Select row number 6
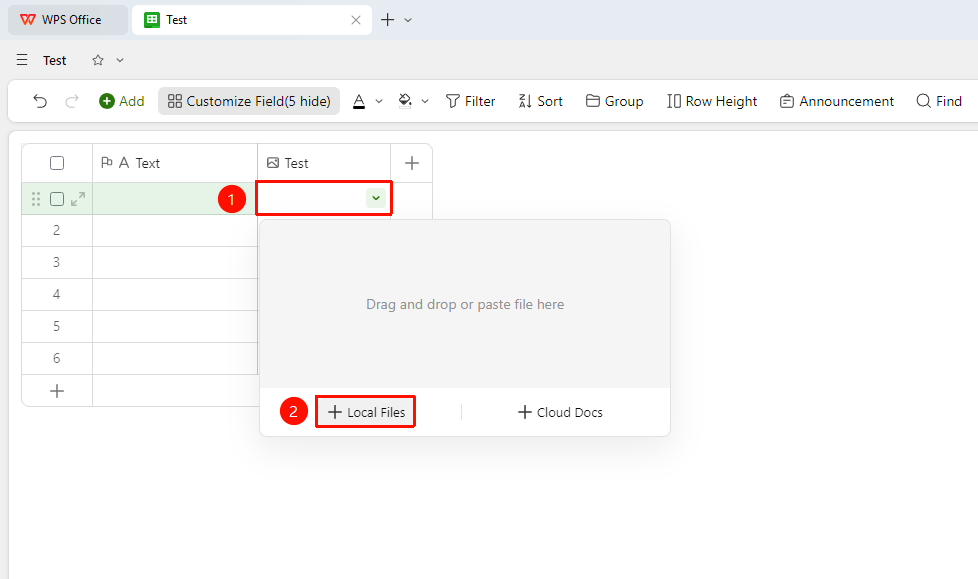This screenshot has width=978, height=579. [57, 358]
